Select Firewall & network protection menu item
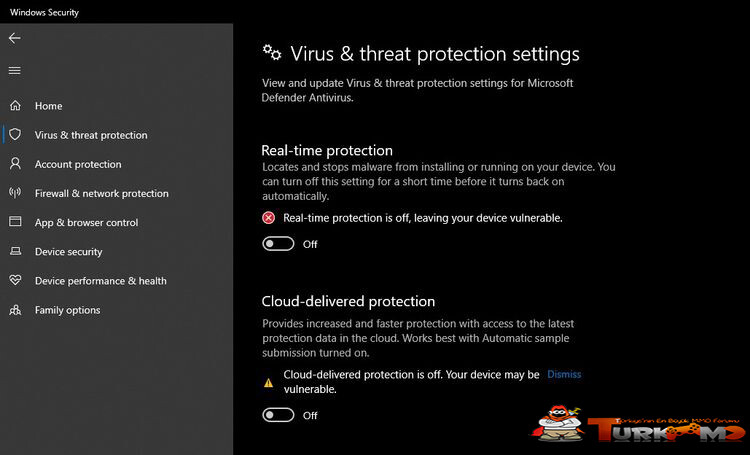The width and height of the screenshot is (750, 455). tap(101, 193)
